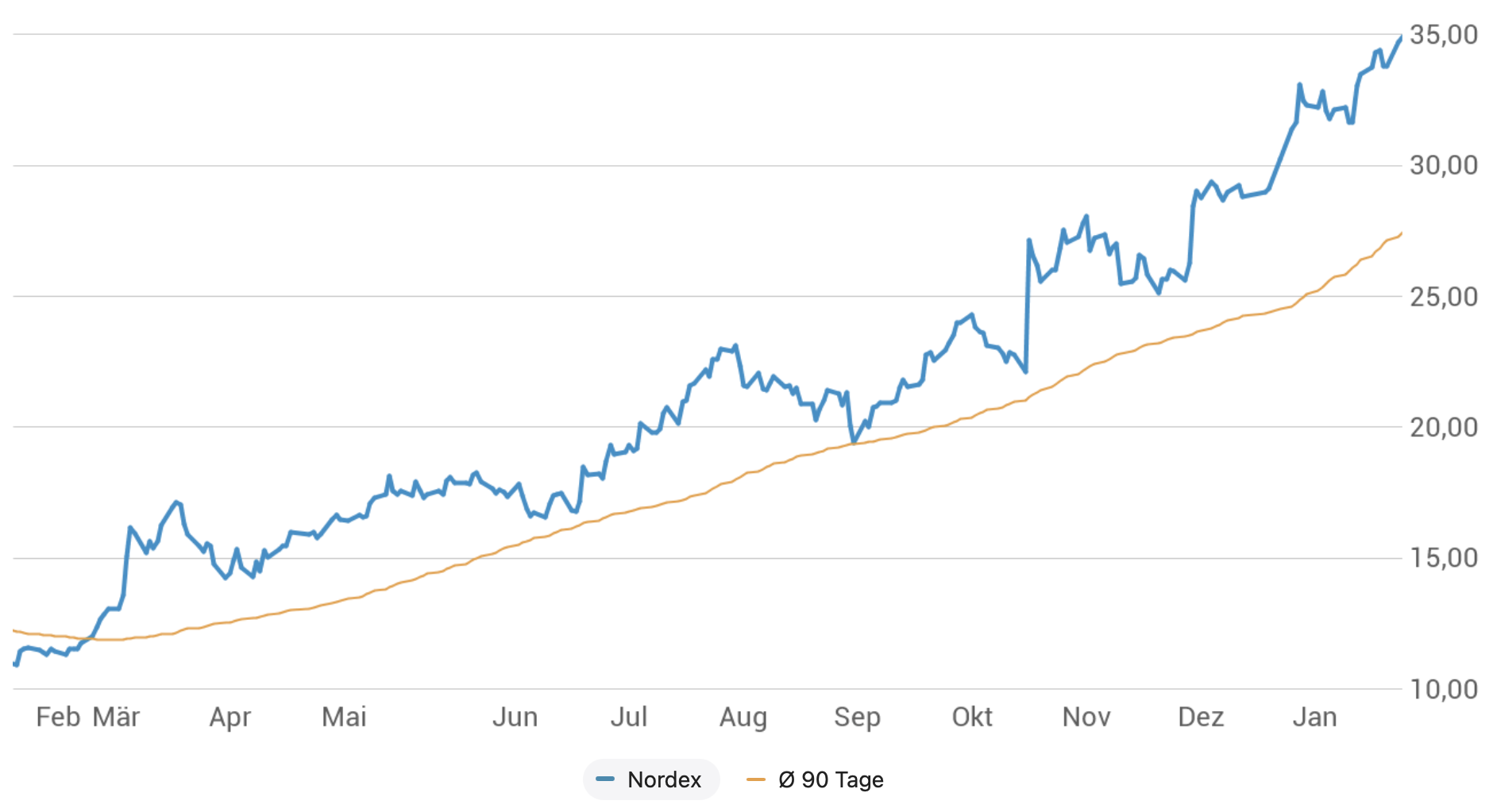This screenshot has width=1497, height=812.
Task: Click the 20,00 price axis label
Action: pos(1443,428)
